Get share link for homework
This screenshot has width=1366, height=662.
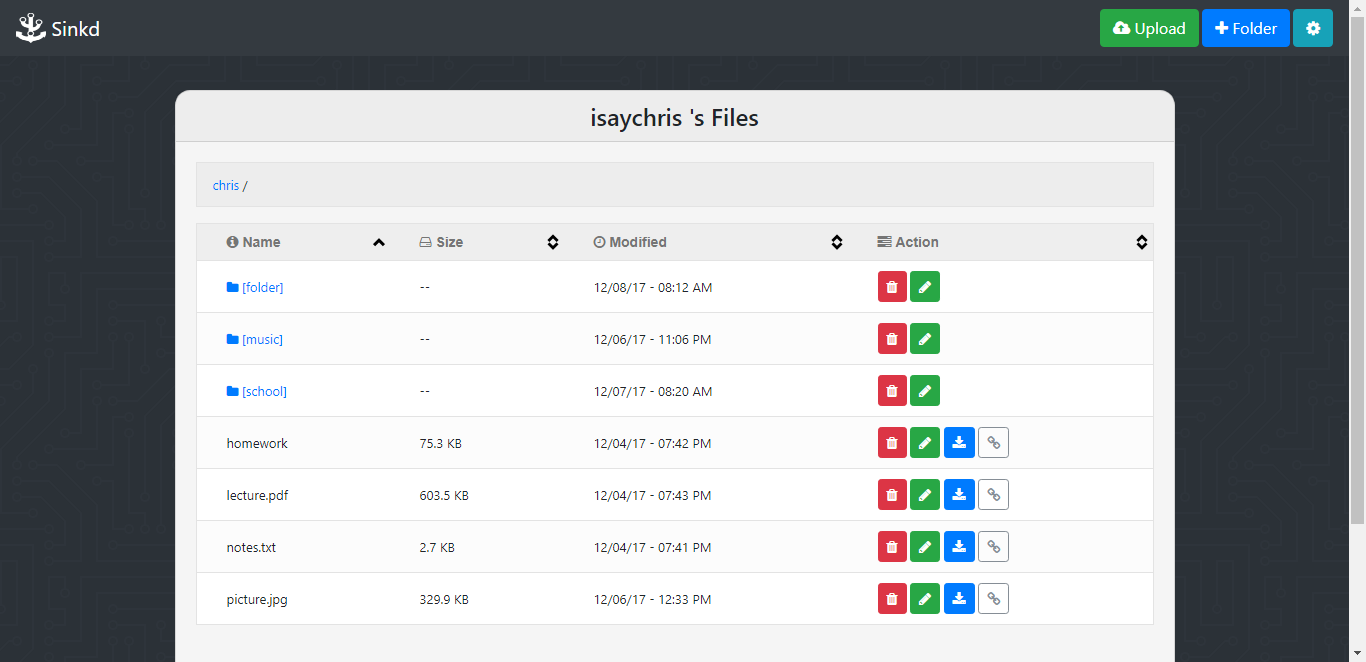[993, 443]
